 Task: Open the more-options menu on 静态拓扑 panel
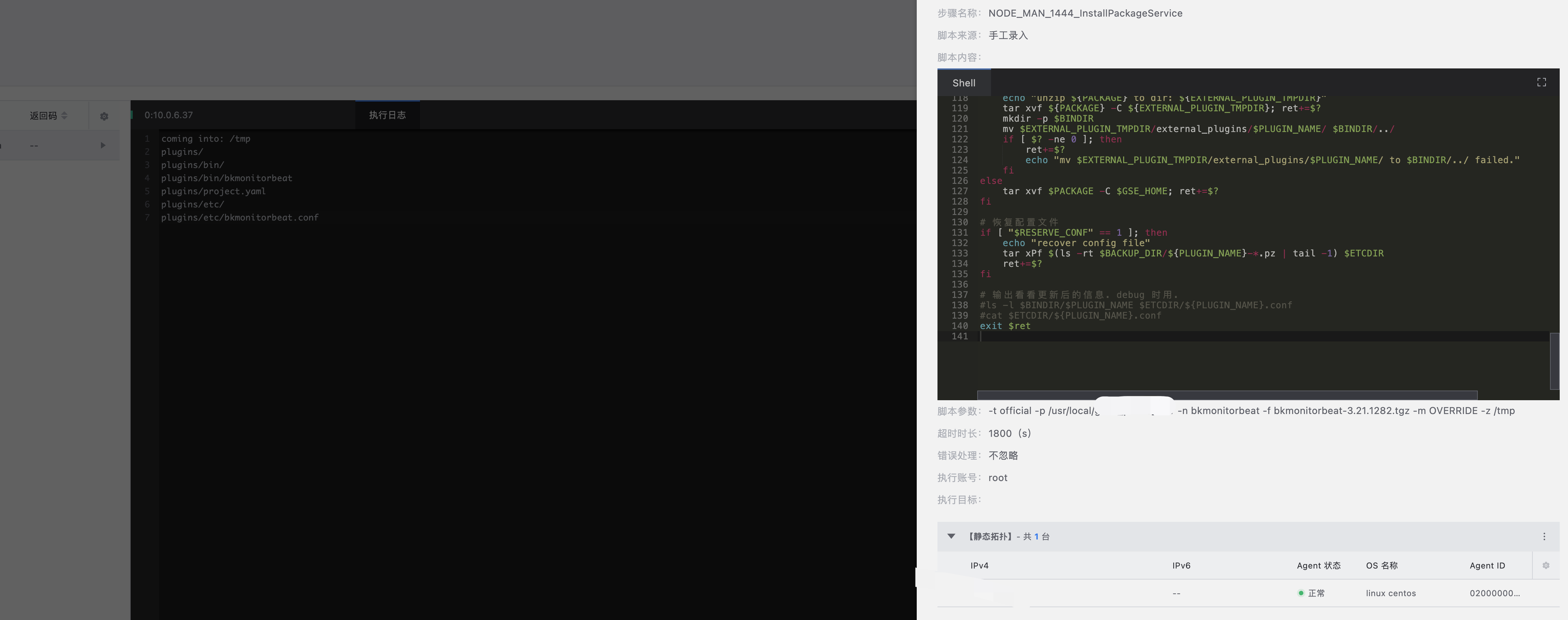point(1544,536)
